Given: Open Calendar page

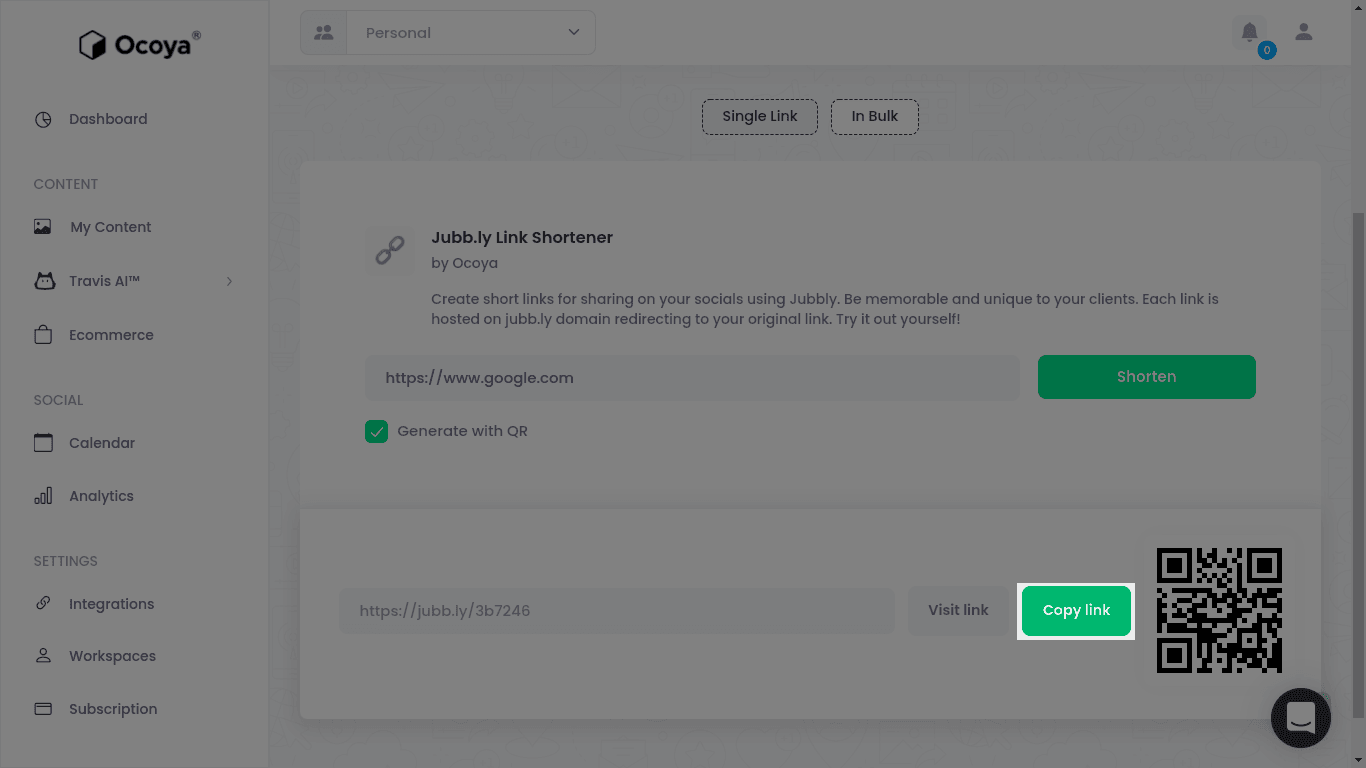Looking at the screenshot, I should 102,443.
